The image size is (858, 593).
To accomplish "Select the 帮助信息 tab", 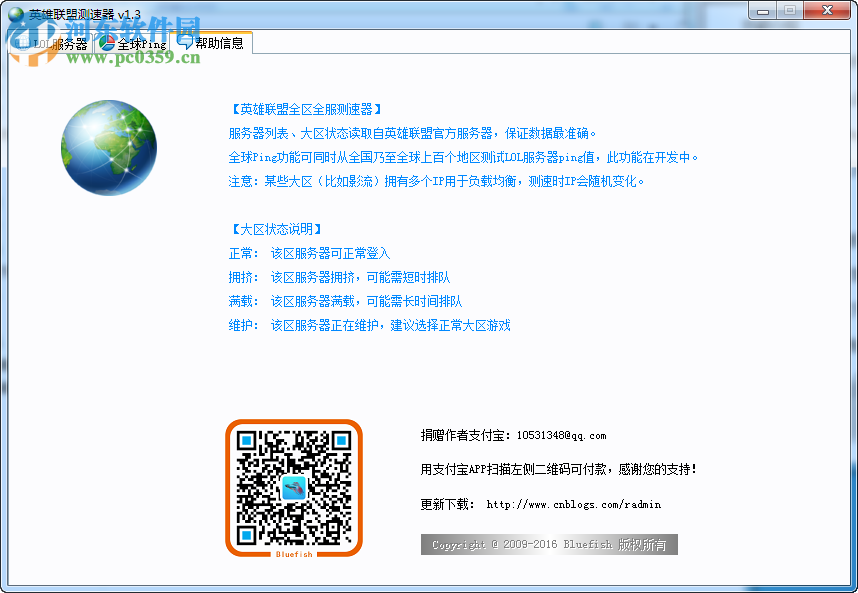I will click(x=218, y=44).
